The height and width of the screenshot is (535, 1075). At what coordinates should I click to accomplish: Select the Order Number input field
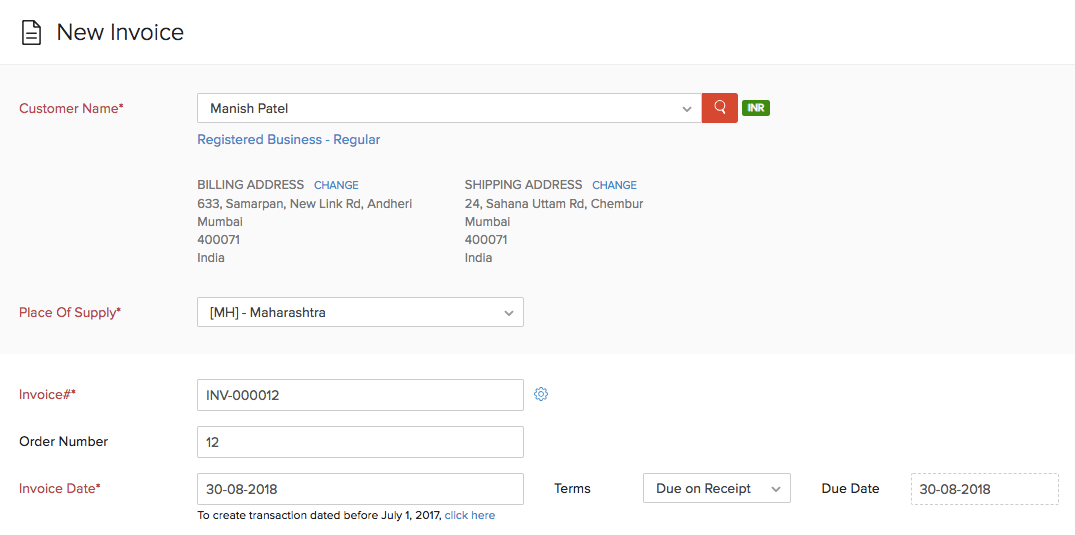(x=360, y=441)
